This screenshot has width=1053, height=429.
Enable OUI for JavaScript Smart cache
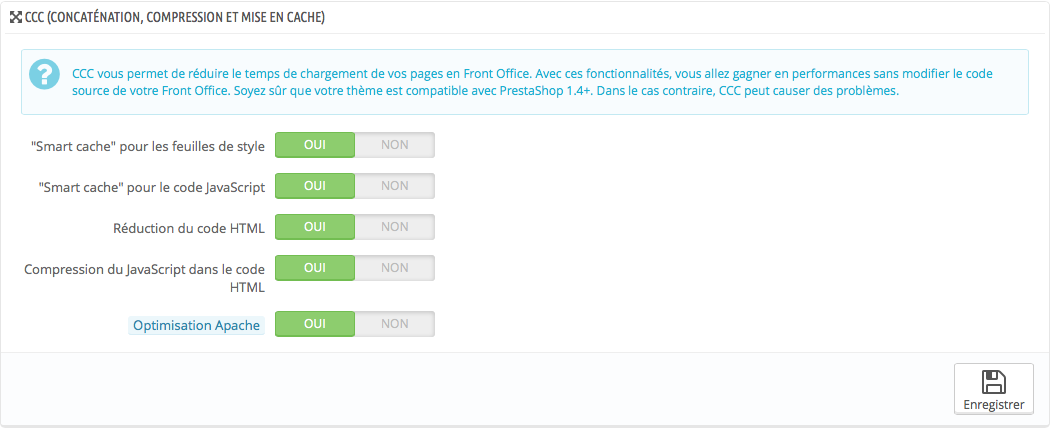315,186
